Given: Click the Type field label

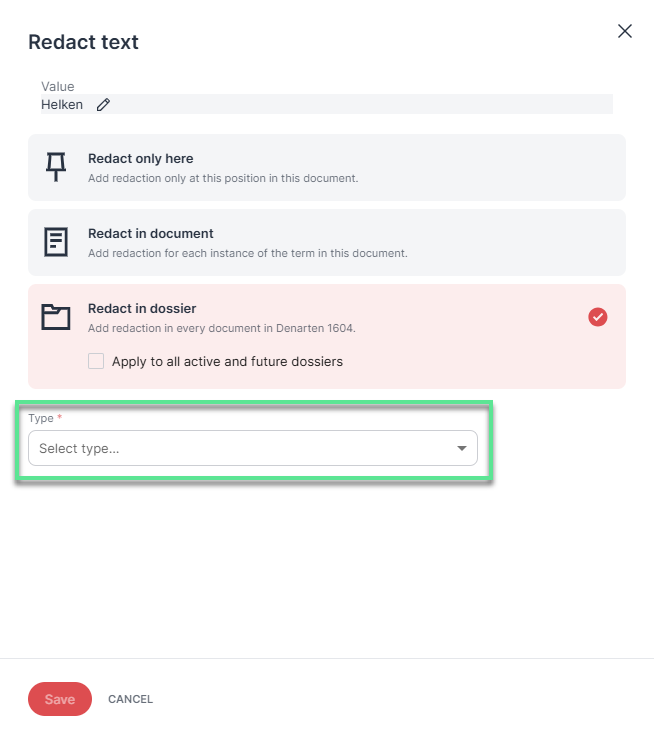Looking at the screenshot, I should [x=41, y=418].
